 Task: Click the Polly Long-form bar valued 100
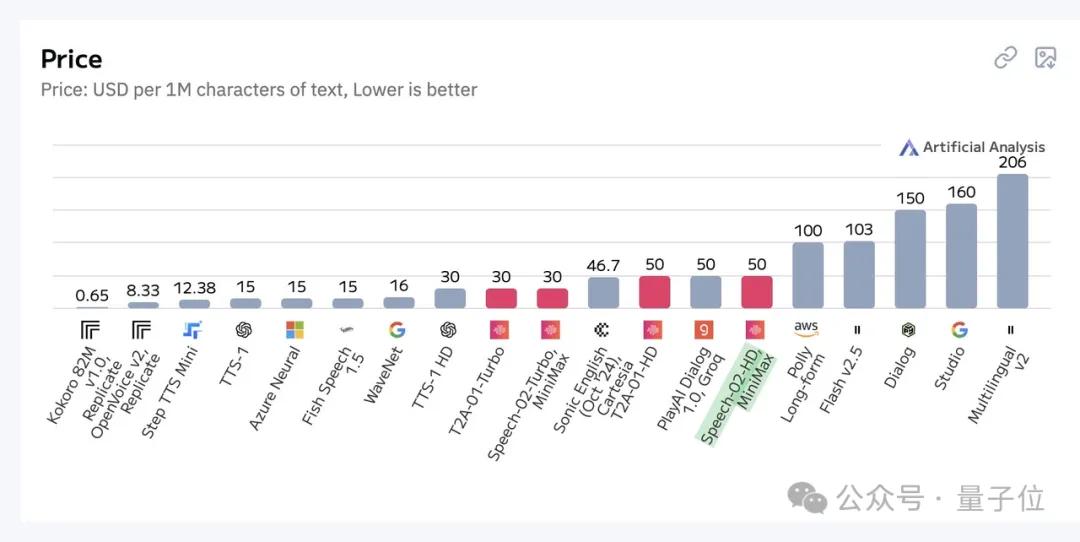[x=808, y=275]
